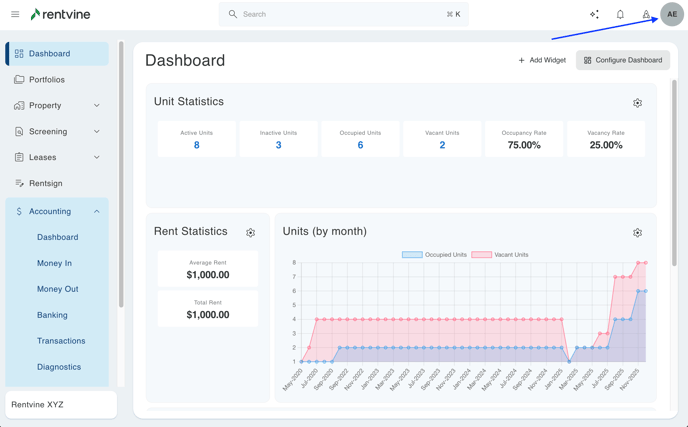Image resolution: width=688 pixels, height=427 pixels.
Task: Open the AI sparkle assistant icon
Action: point(594,15)
